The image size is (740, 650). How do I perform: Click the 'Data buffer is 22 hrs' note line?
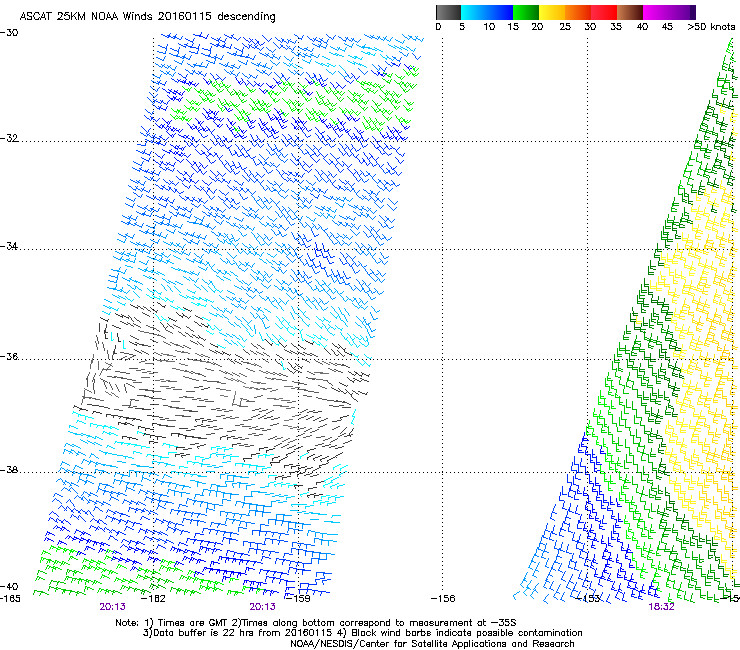(x=362, y=633)
